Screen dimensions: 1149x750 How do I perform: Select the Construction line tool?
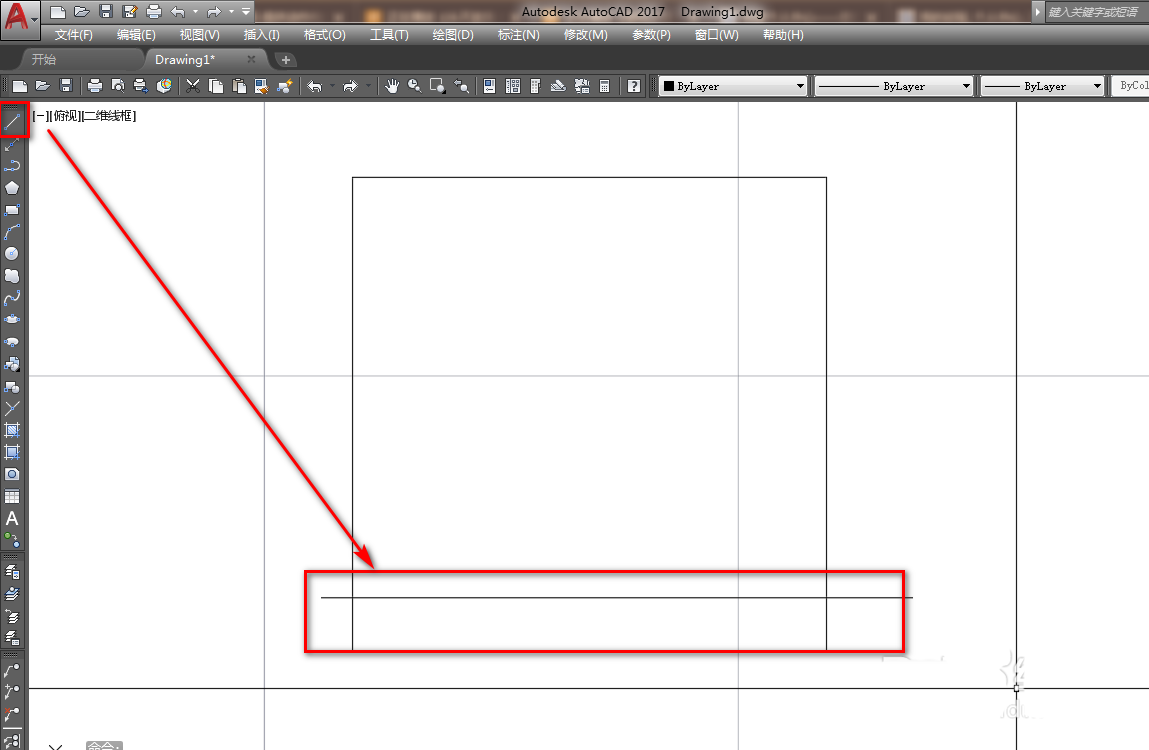[12, 144]
